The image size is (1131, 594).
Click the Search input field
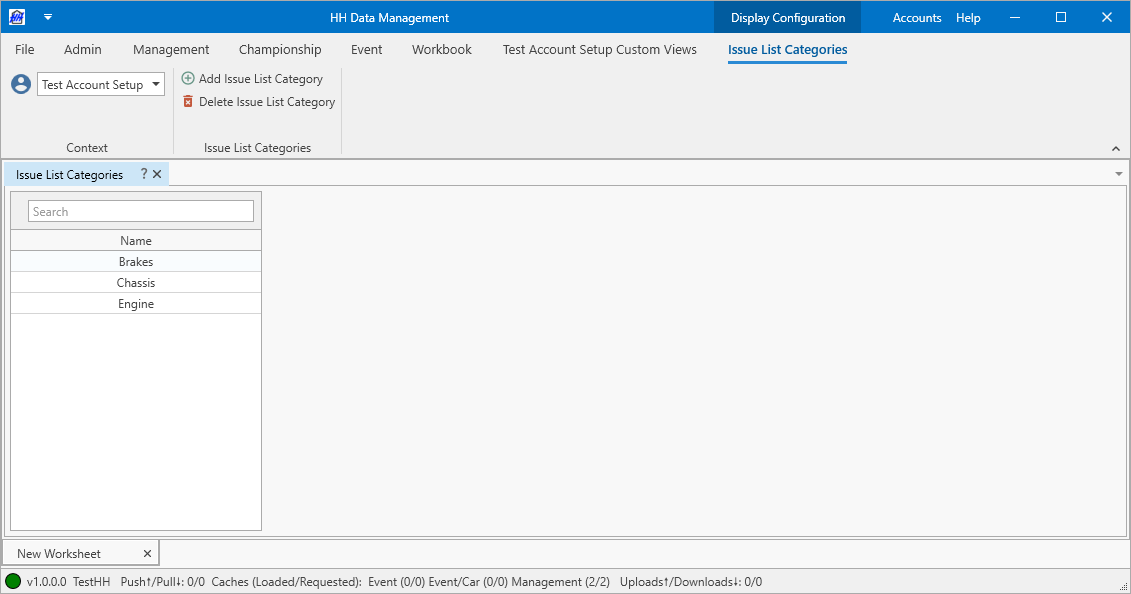140,212
